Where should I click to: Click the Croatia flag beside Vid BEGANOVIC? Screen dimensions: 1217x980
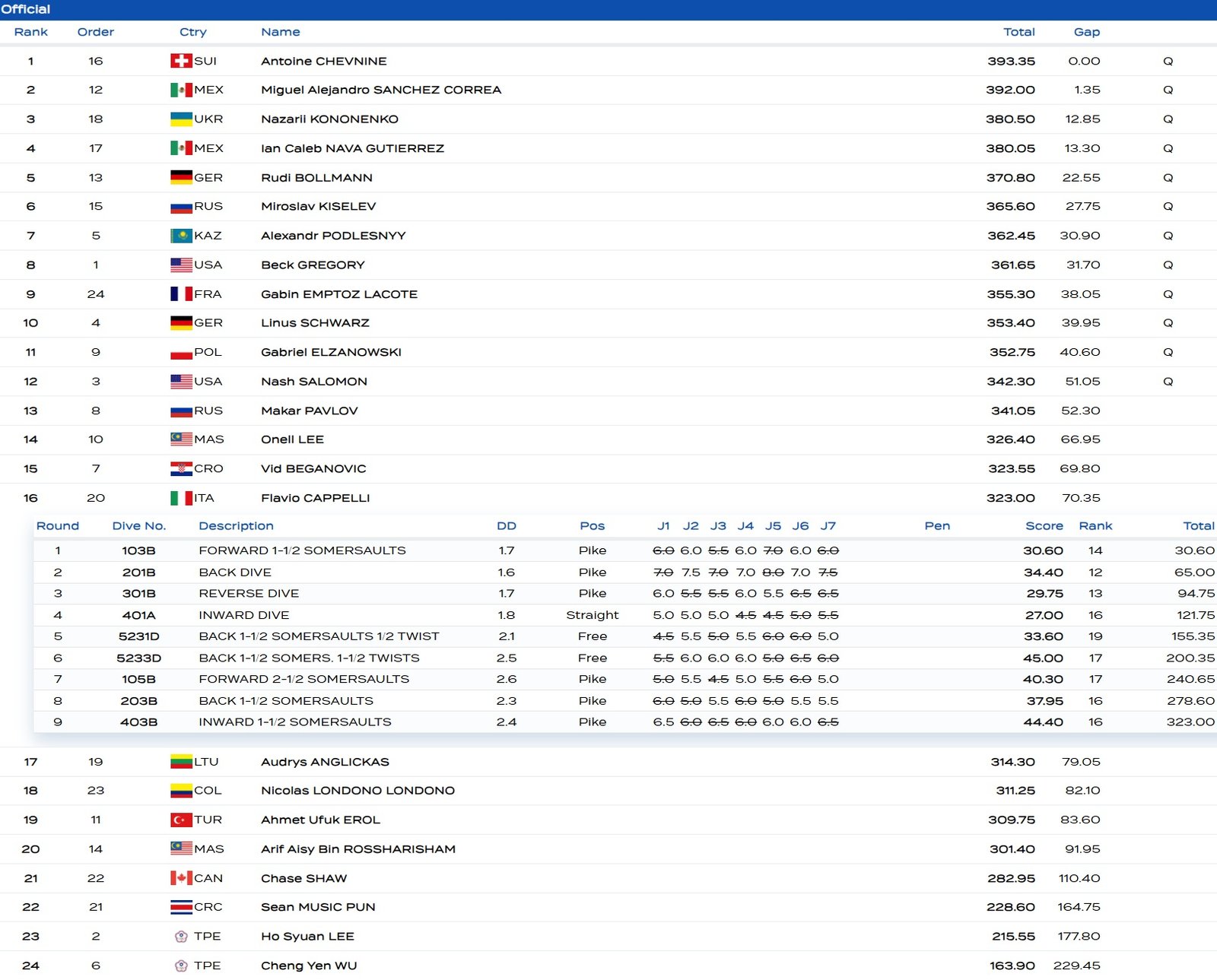[181, 468]
